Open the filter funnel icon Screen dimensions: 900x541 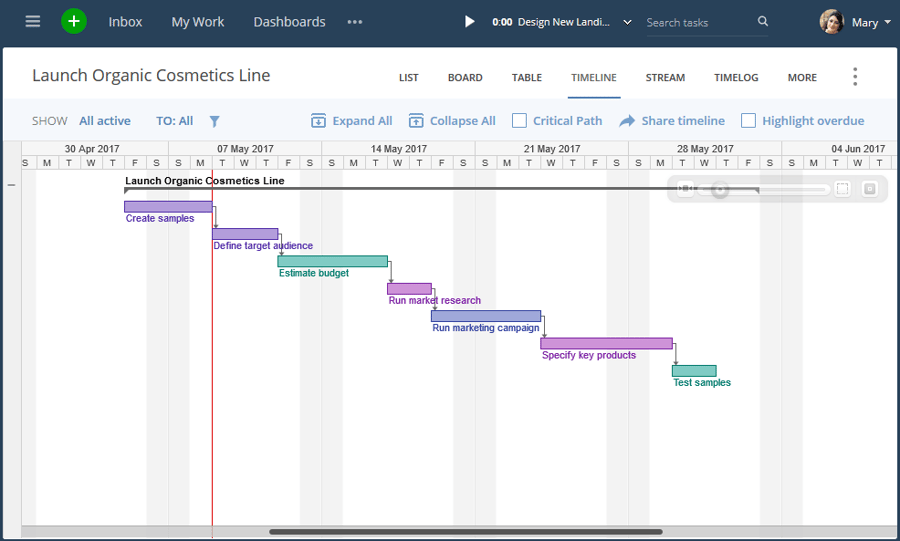[x=214, y=121]
